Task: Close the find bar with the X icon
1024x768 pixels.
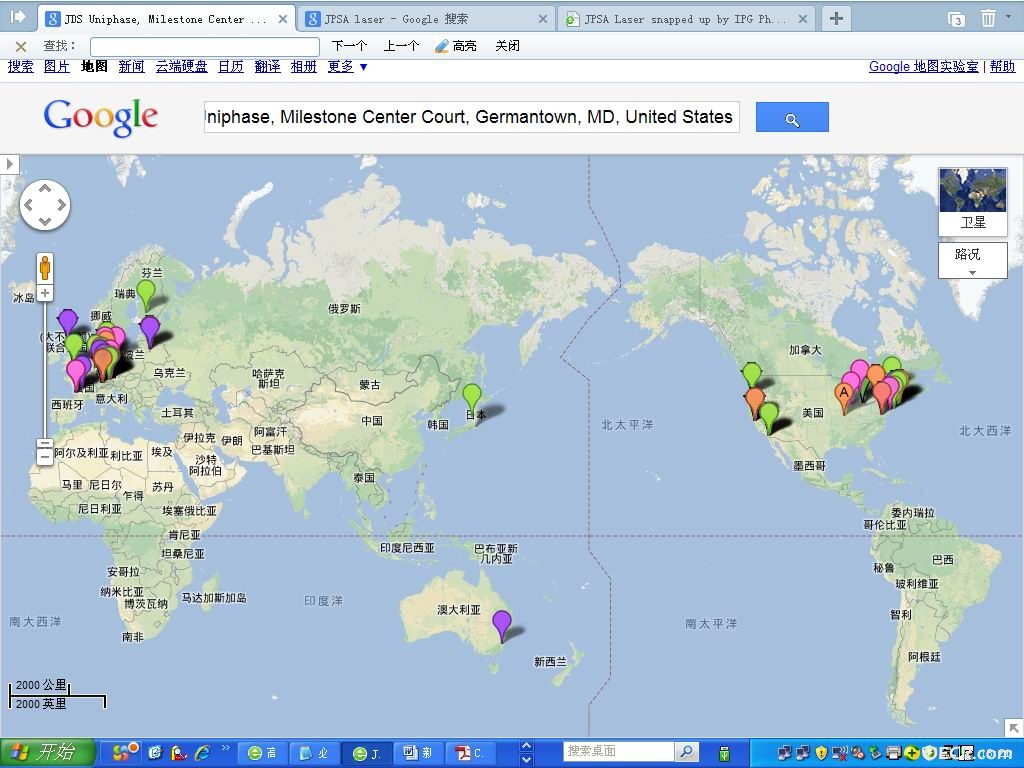Action: 21,46
